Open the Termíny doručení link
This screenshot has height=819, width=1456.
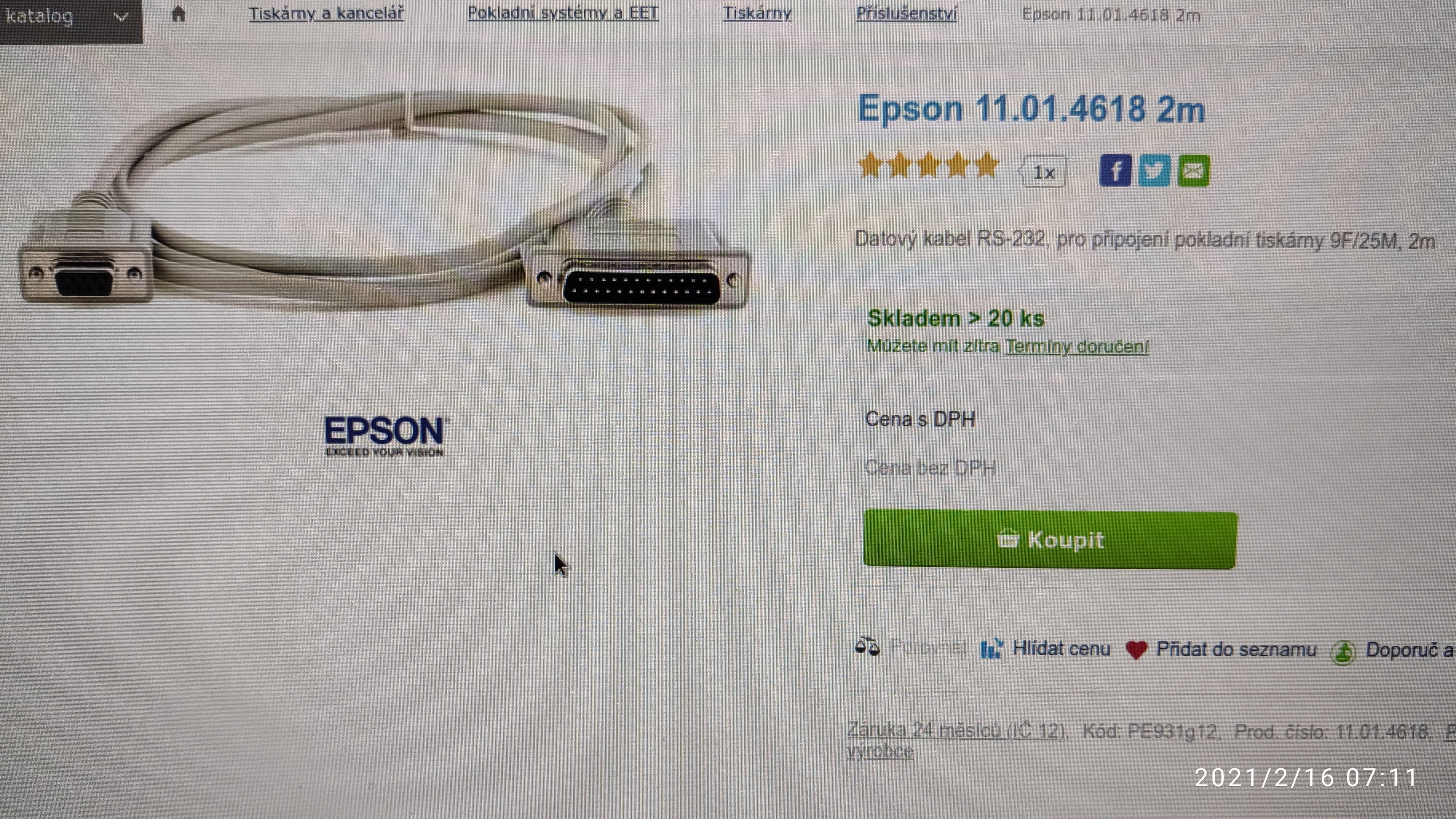(x=1077, y=347)
